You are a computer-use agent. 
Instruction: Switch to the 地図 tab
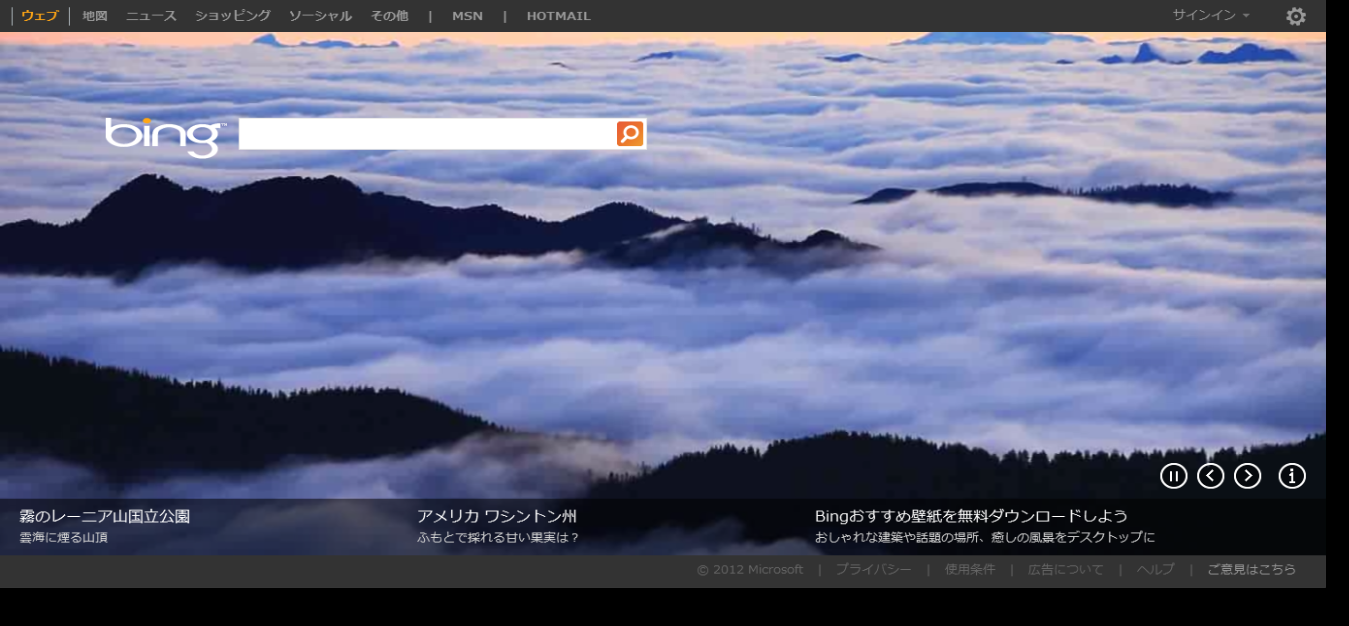(x=95, y=16)
